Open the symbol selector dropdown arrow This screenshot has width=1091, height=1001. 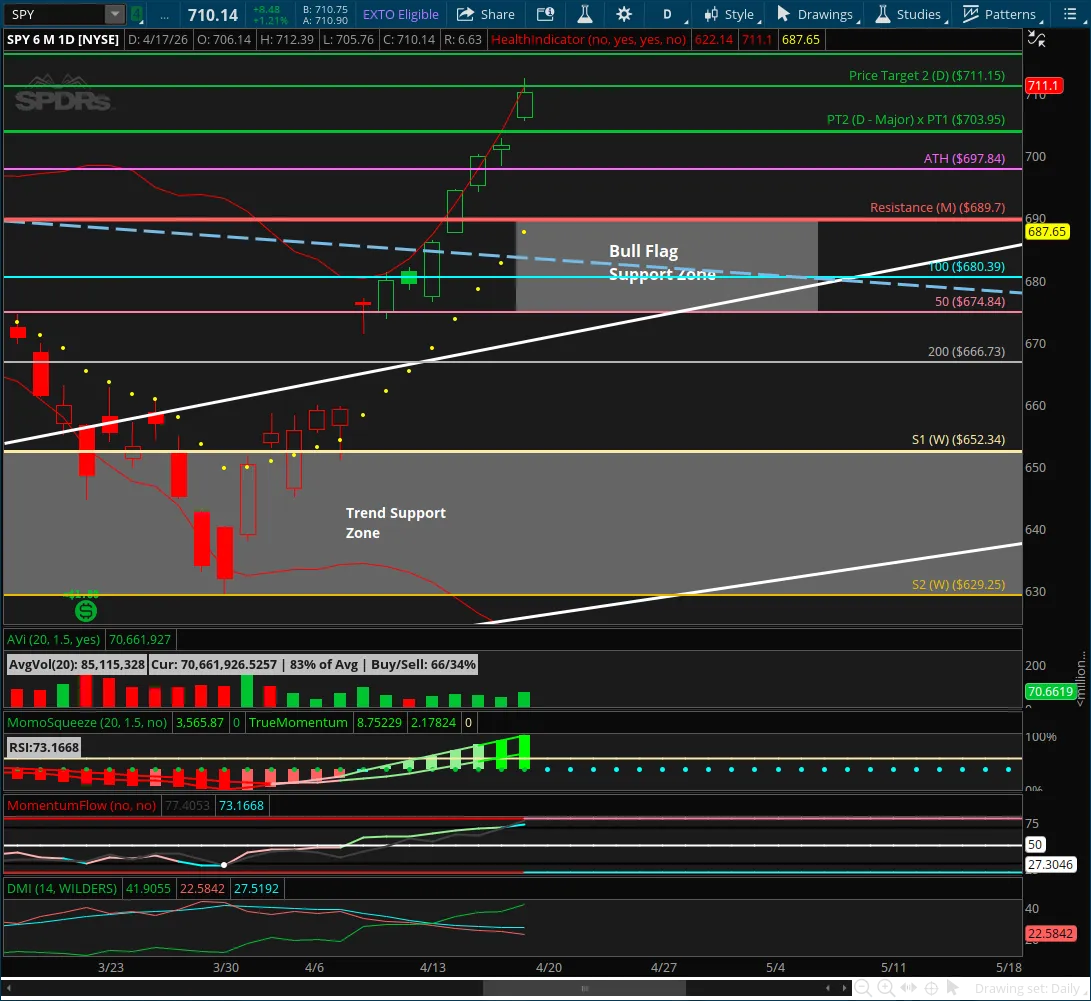[115, 14]
